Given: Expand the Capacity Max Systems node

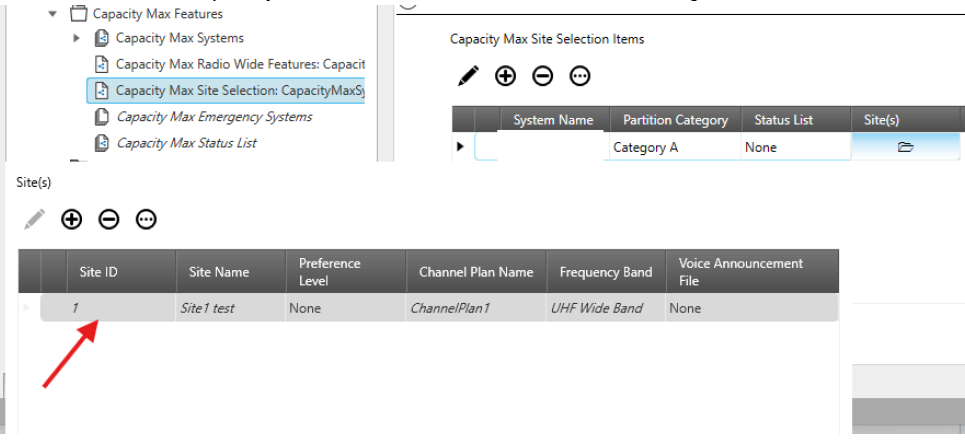Looking at the screenshot, I should (x=76, y=38).
